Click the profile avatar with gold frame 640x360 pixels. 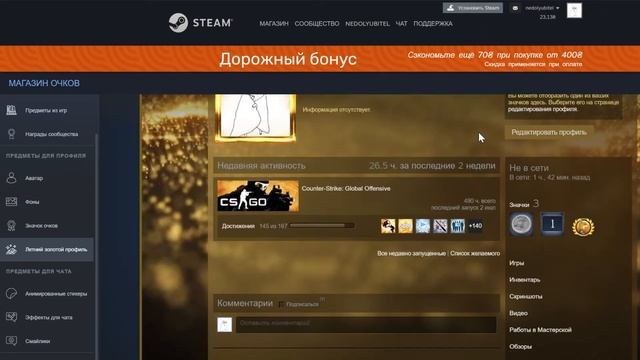256,117
